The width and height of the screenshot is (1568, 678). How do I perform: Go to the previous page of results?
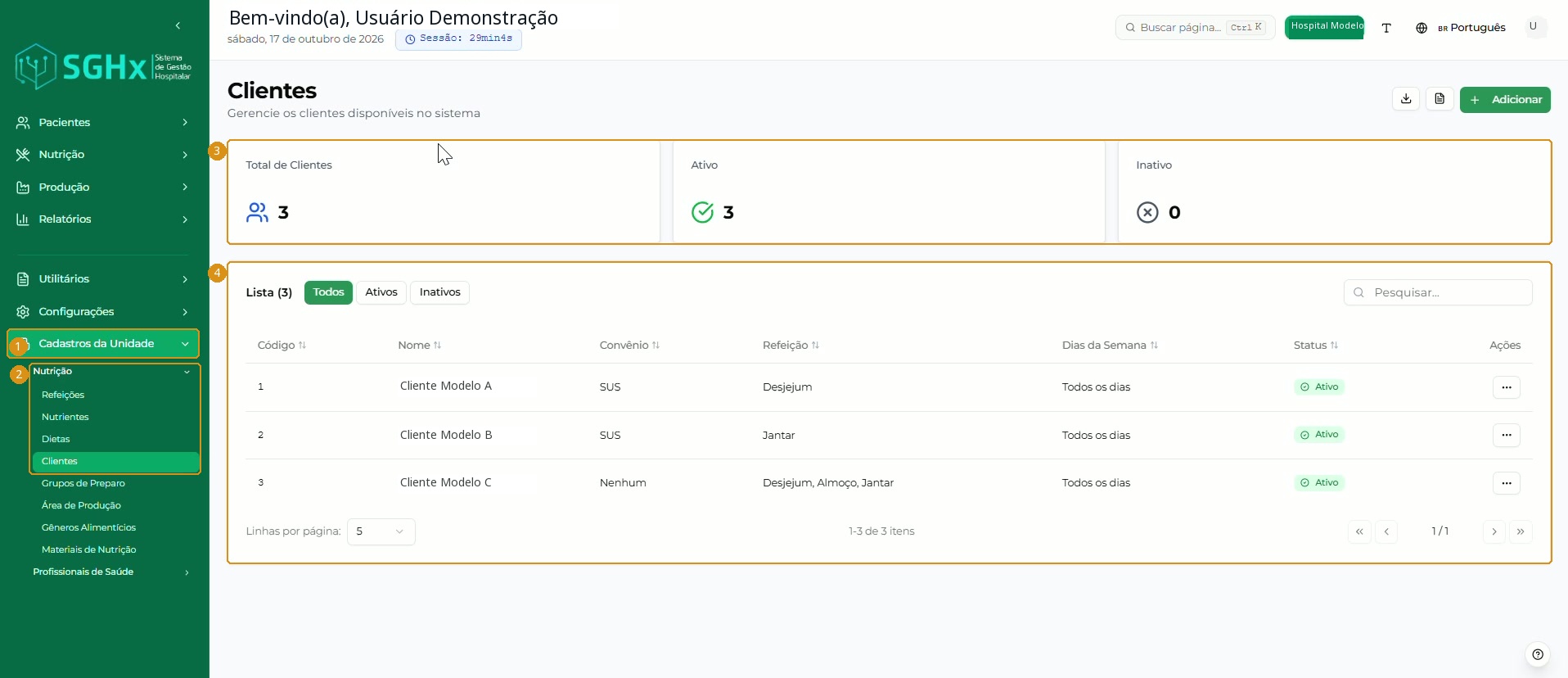1386,531
